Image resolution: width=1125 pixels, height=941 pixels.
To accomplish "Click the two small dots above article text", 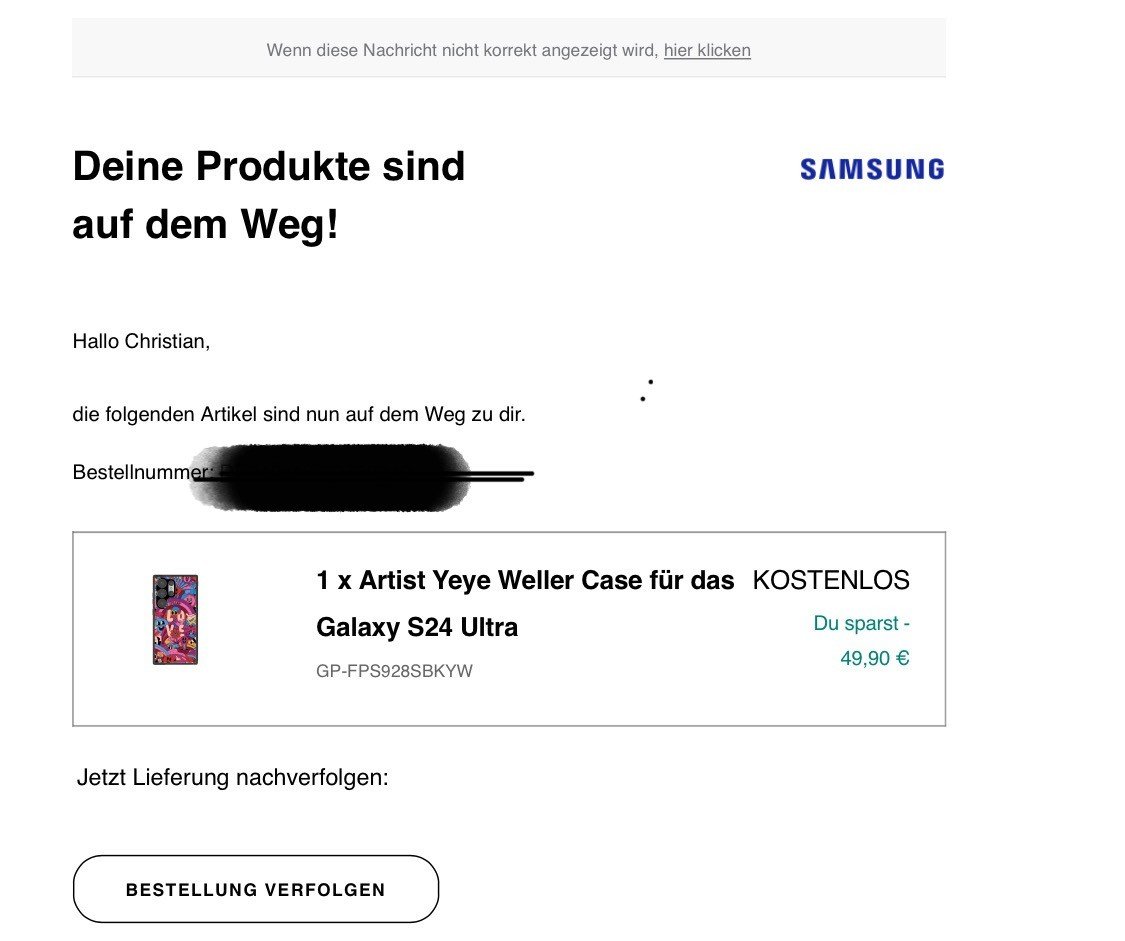I will (x=646, y=390).
